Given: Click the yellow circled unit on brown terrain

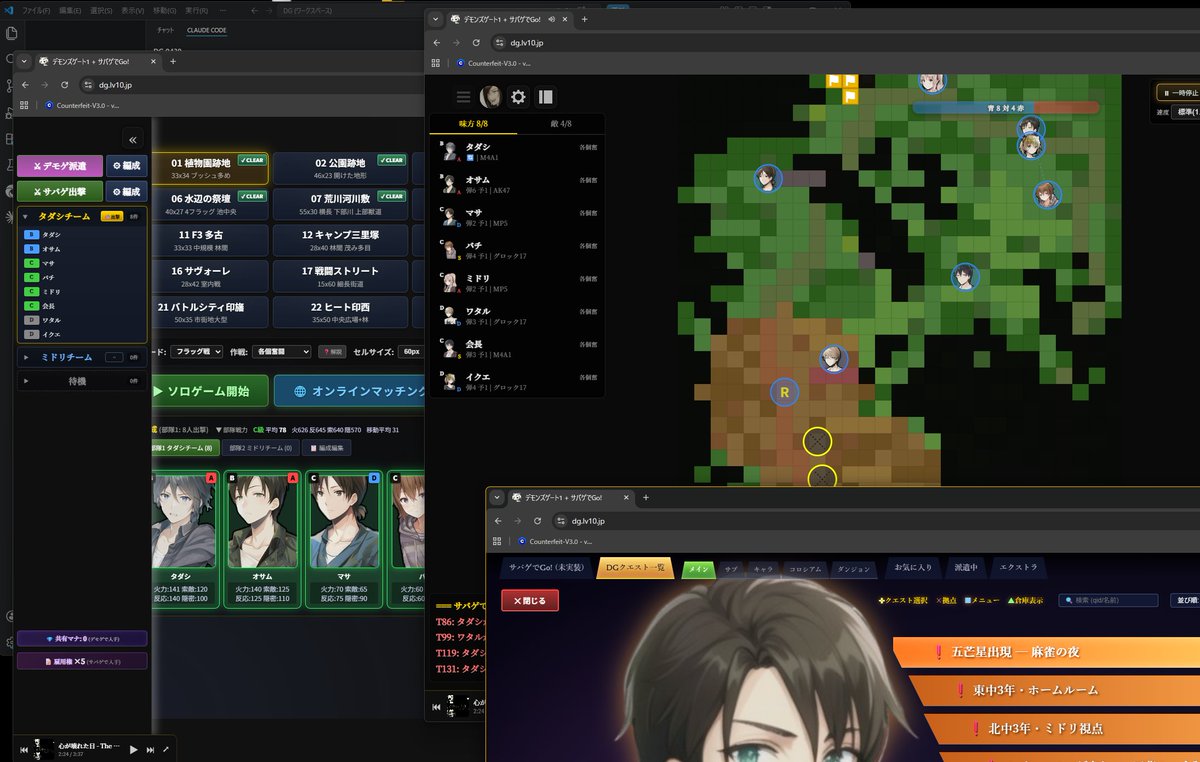Looking at the screenshot, I should click(x=818, y=441).
